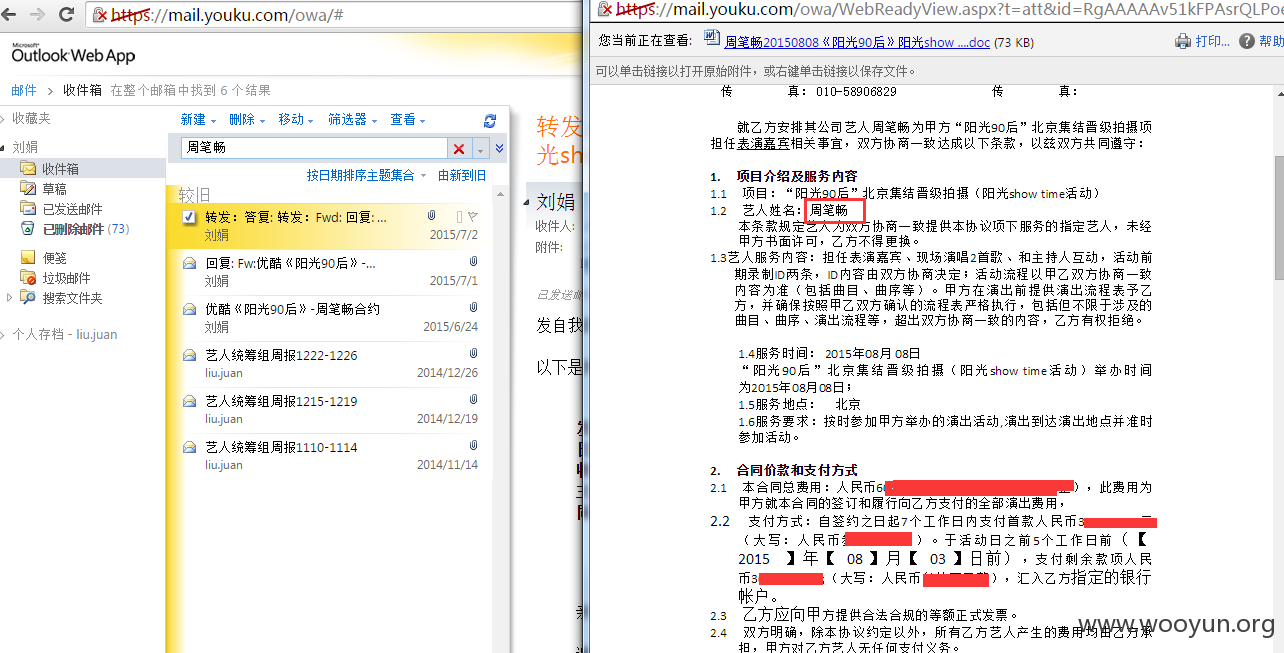Uncheck the checkbox on 2015/7/2 message
Viewport: 1284px width, 653px height.
pyautogui.click(x=189, y=216)
